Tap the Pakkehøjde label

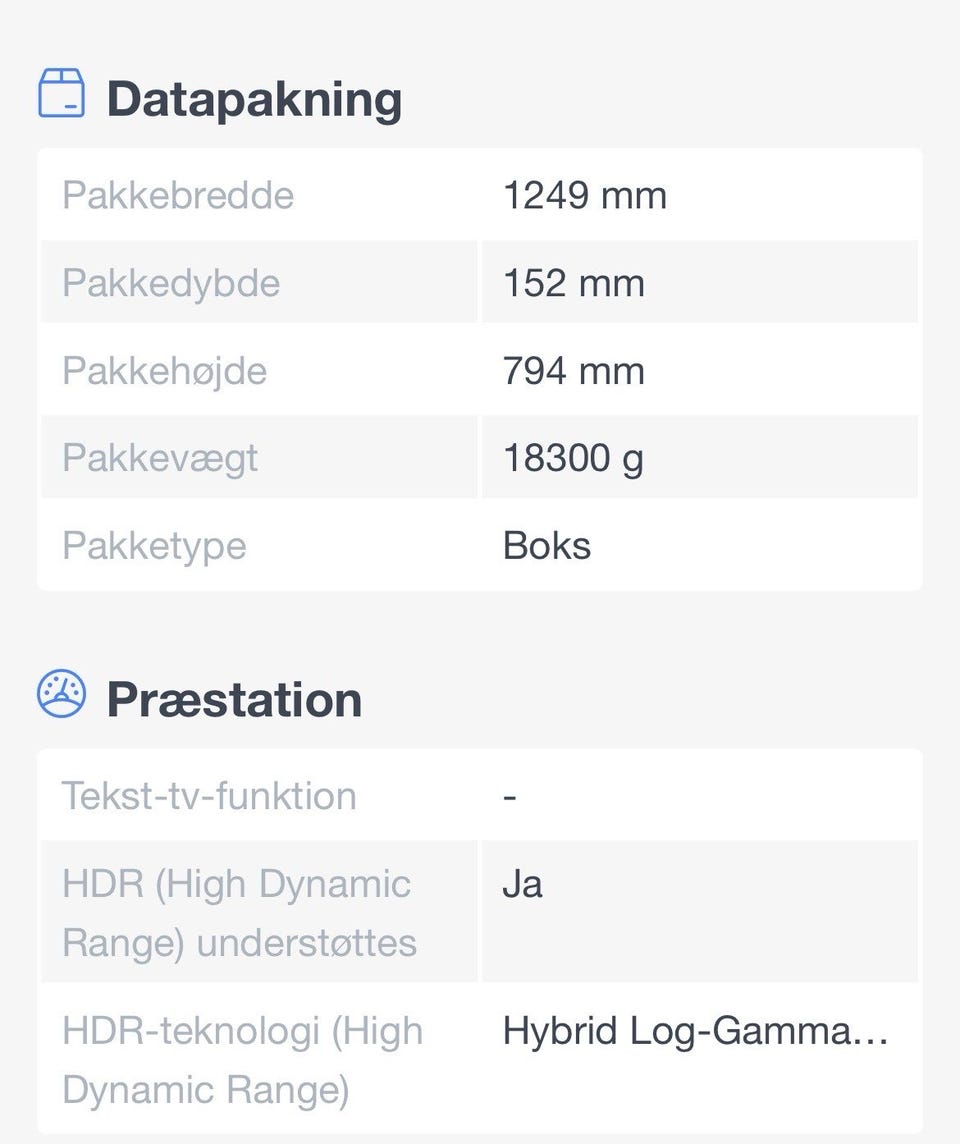tap(164, 371)
